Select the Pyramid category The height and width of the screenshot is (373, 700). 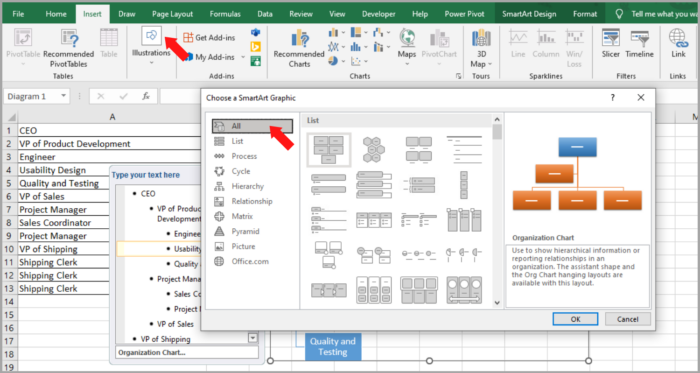245,232
